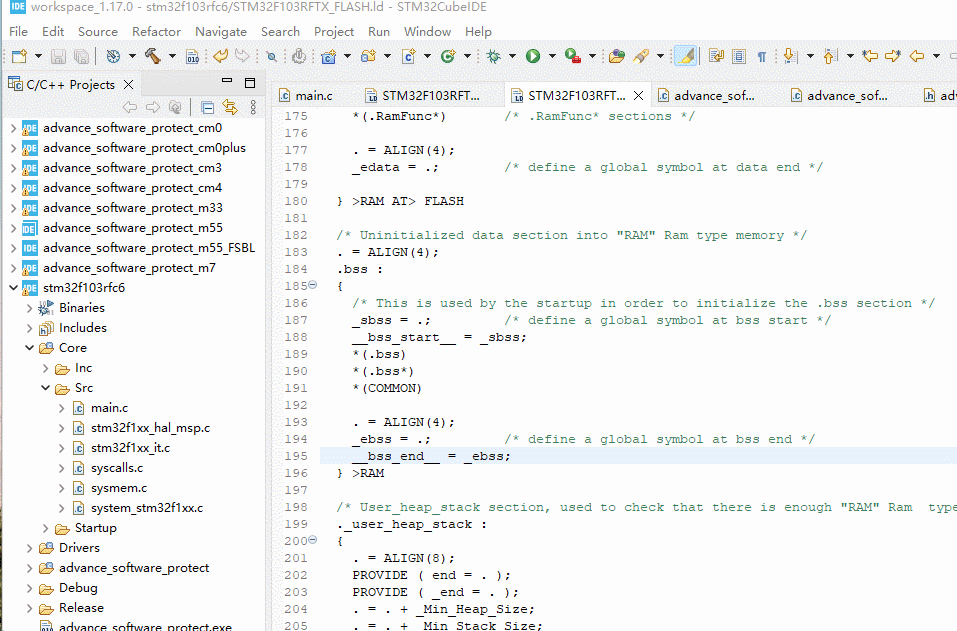This screenshot has height=631, width=957.
Task: Open the Navigate menu
Action: tap(221, 32)
